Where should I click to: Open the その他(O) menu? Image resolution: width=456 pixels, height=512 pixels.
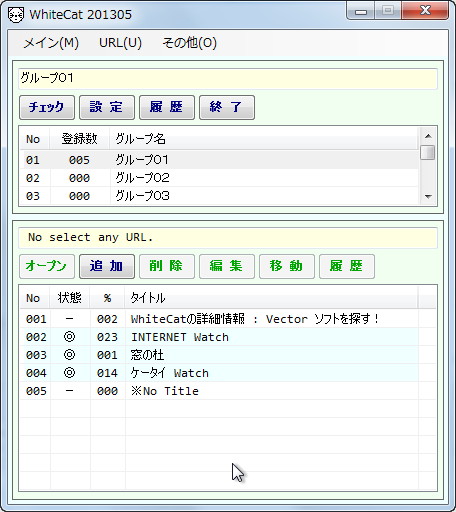pos(189,43)
